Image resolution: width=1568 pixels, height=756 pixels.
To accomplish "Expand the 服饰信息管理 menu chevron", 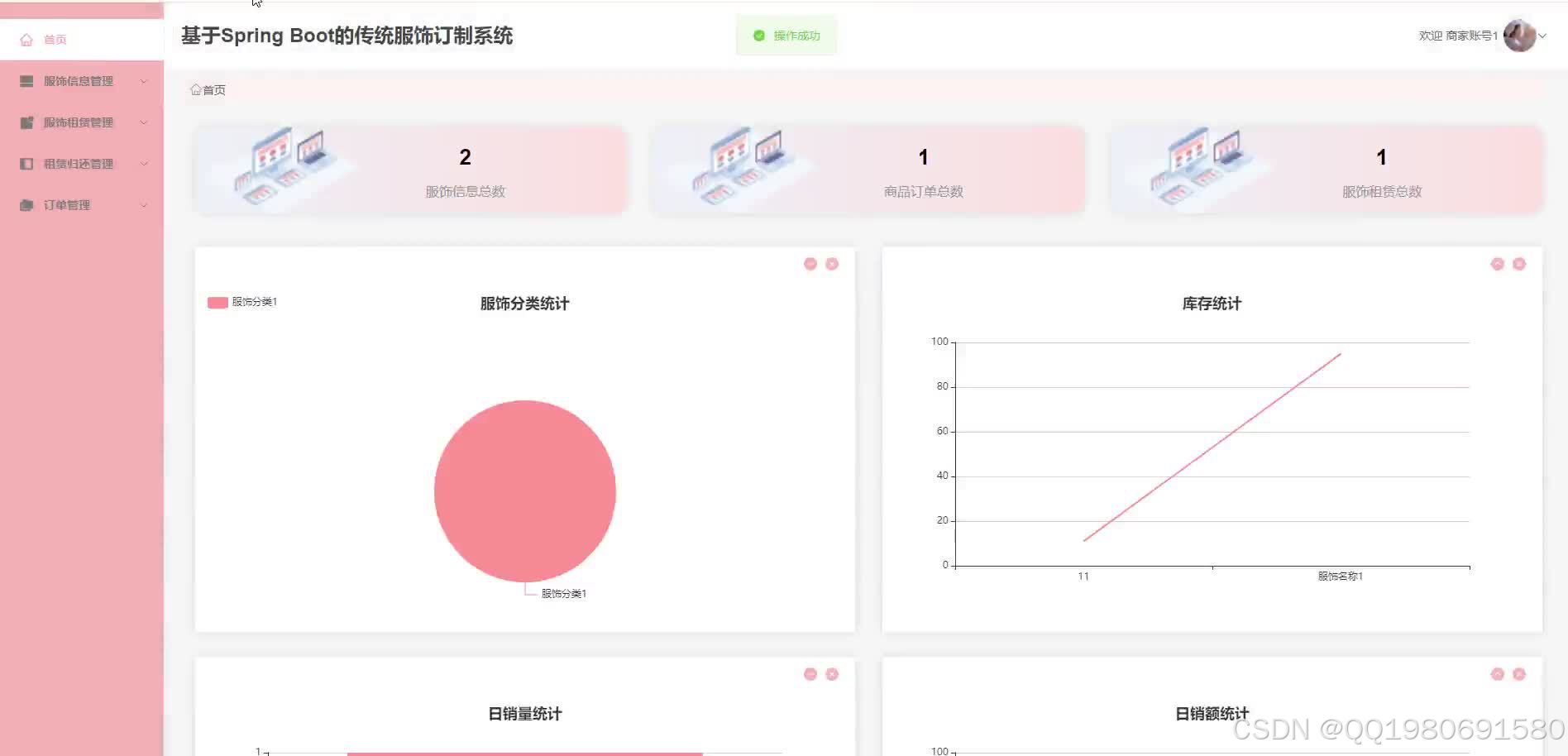I will click(145, 80).
